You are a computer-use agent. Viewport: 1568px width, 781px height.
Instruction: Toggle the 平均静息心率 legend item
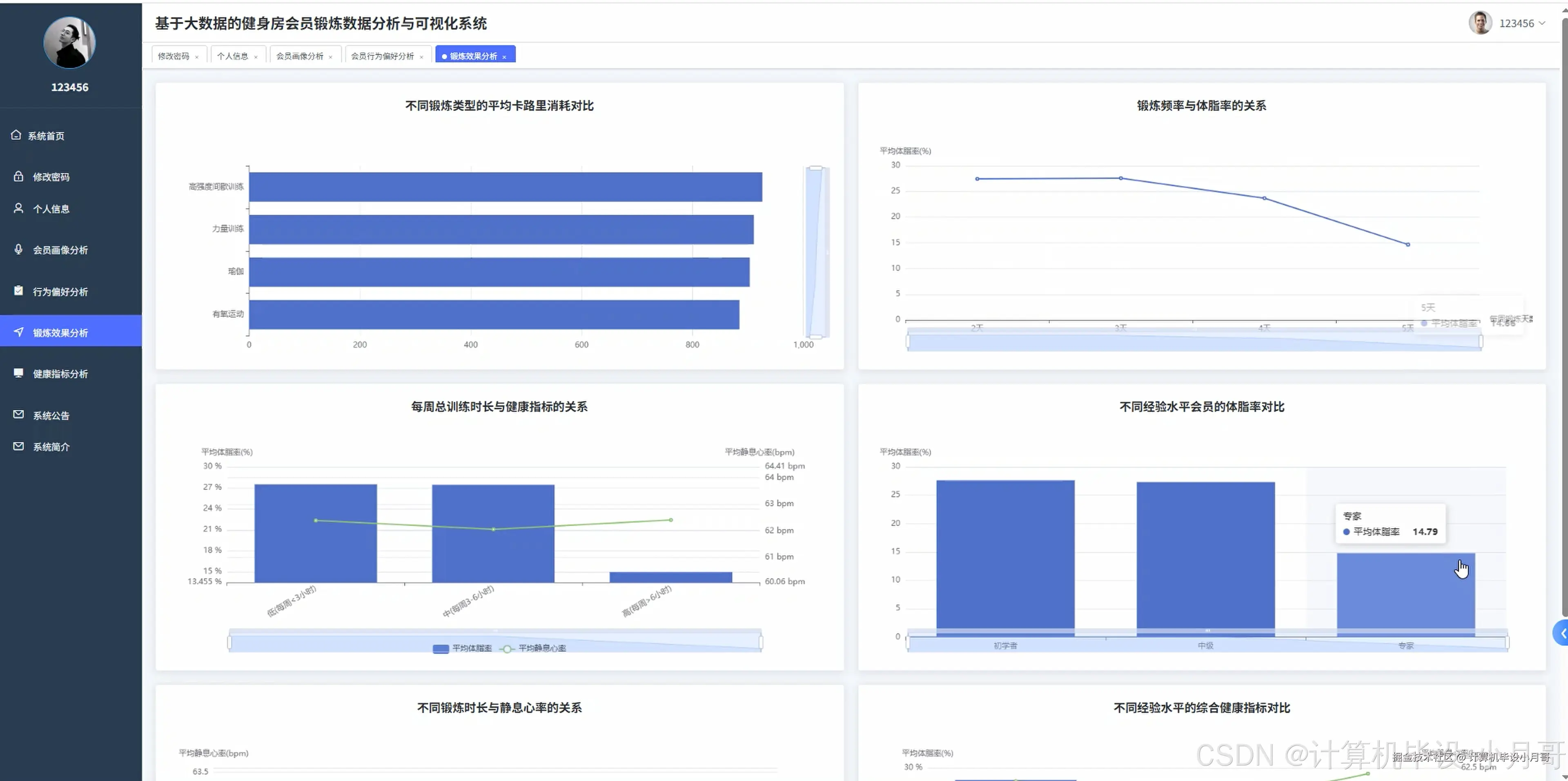pos(532,648)
